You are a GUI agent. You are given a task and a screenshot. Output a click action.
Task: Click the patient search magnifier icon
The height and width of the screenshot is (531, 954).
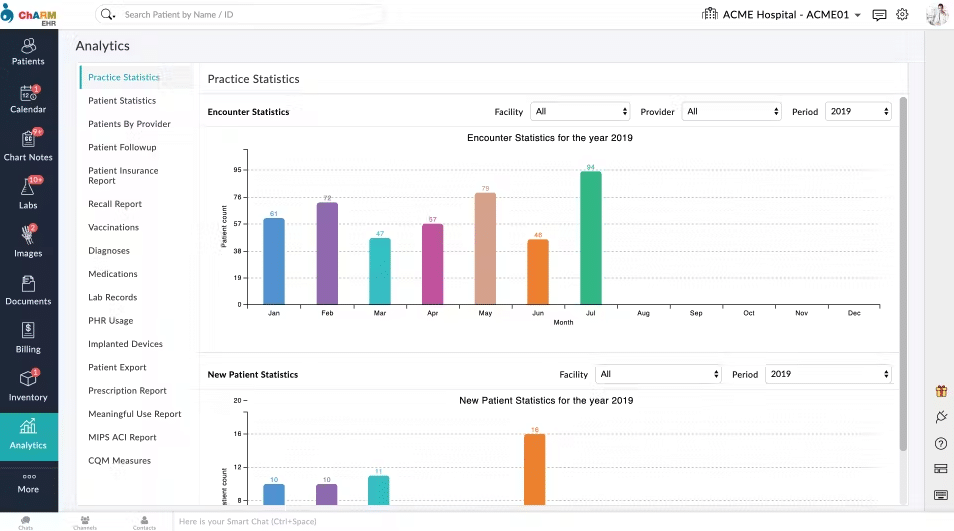pos(108,15)
